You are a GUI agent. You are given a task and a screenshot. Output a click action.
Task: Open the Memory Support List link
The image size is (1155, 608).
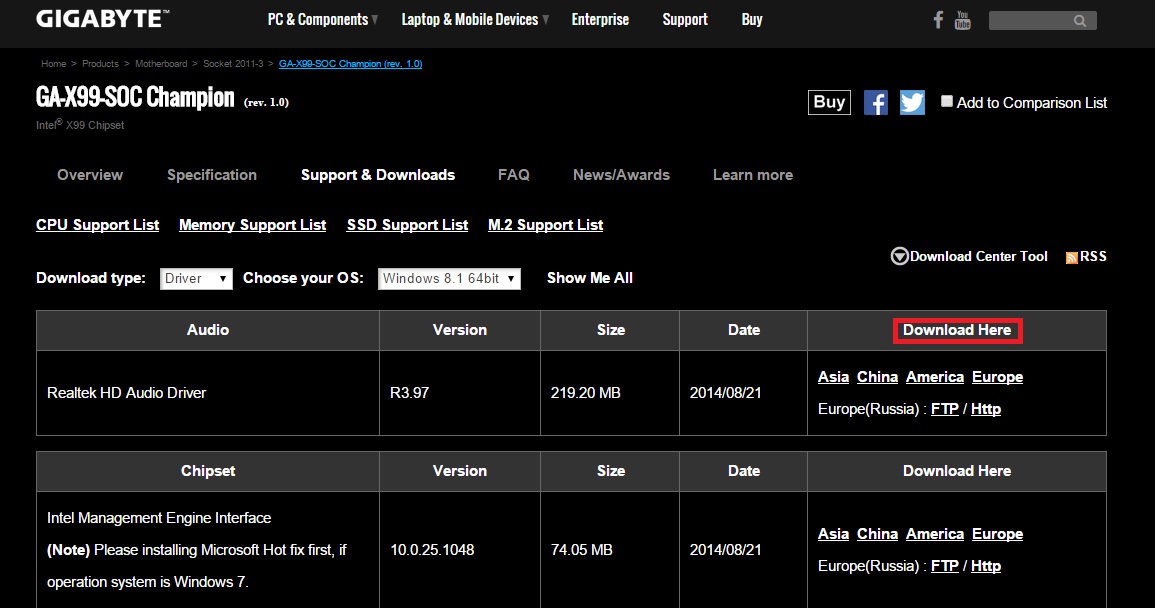(x=253, y=225)
